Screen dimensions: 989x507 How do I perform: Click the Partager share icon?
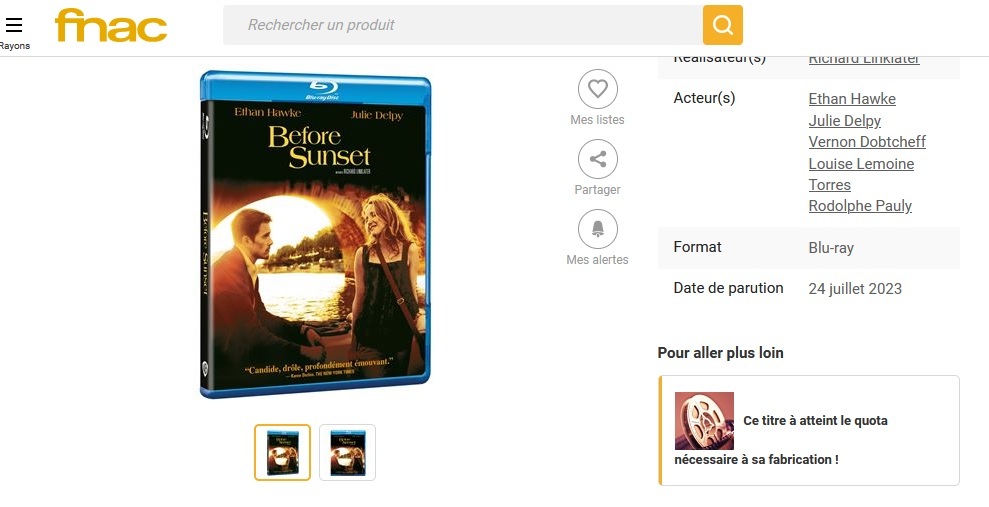tap(597, 159)
